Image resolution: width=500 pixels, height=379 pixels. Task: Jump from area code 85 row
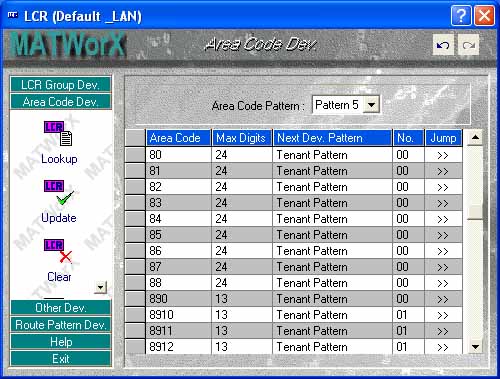click(x=443, y=235)
